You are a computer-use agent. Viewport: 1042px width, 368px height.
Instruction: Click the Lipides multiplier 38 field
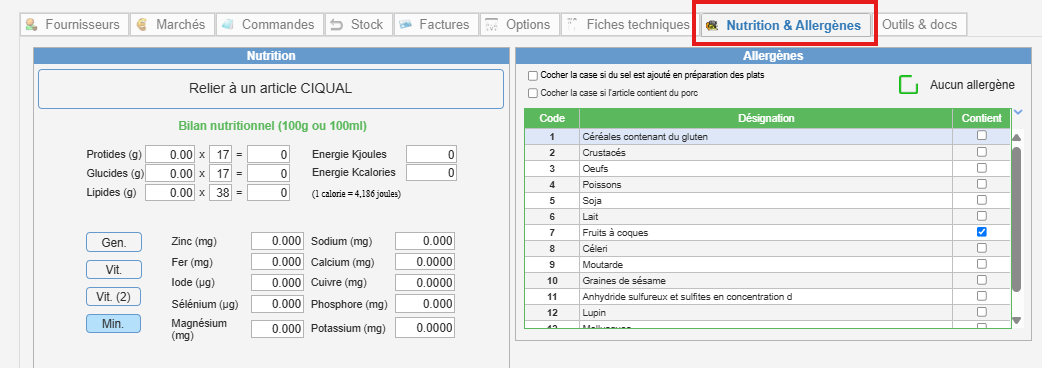click(x=220, y=193)
